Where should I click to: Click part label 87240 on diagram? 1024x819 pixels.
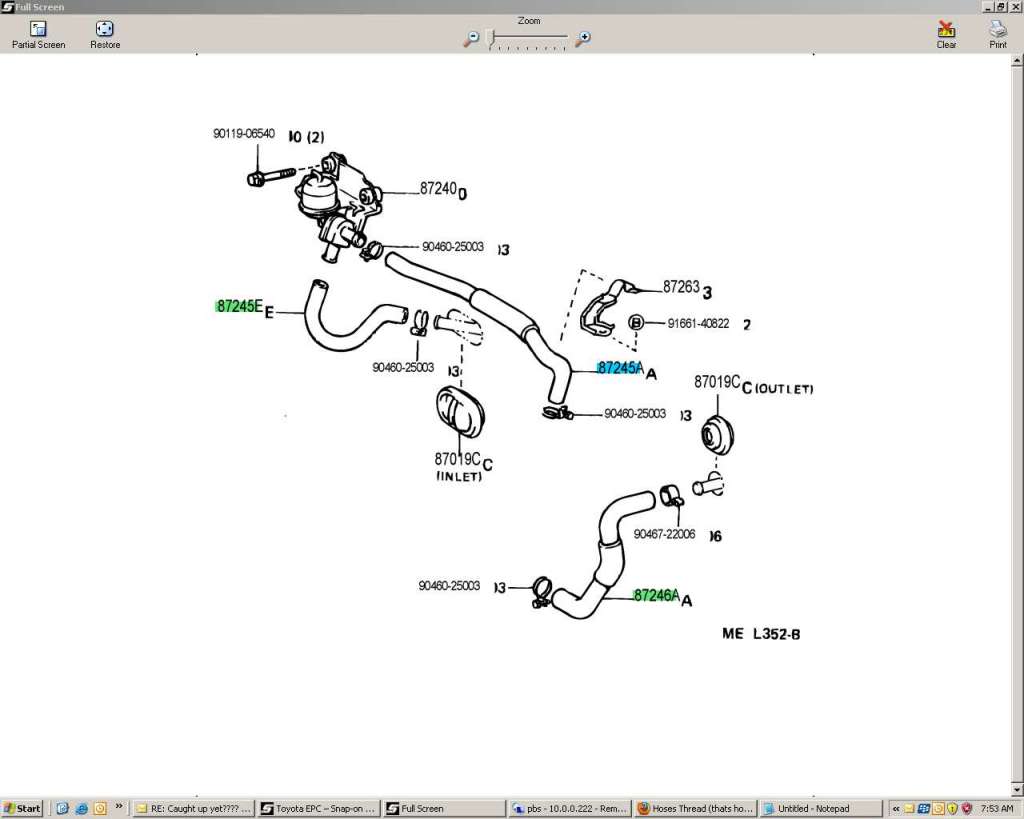click(x=438, y=188)
